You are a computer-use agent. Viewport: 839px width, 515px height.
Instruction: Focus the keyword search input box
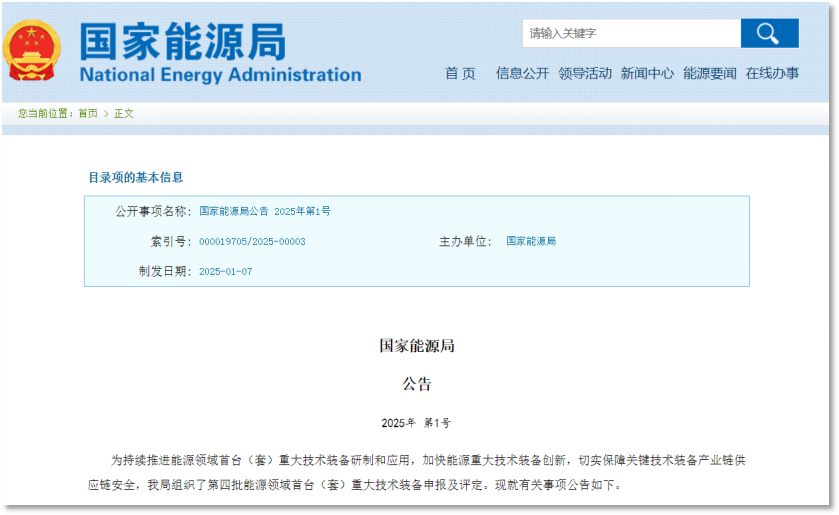click(x=630, y=34)
